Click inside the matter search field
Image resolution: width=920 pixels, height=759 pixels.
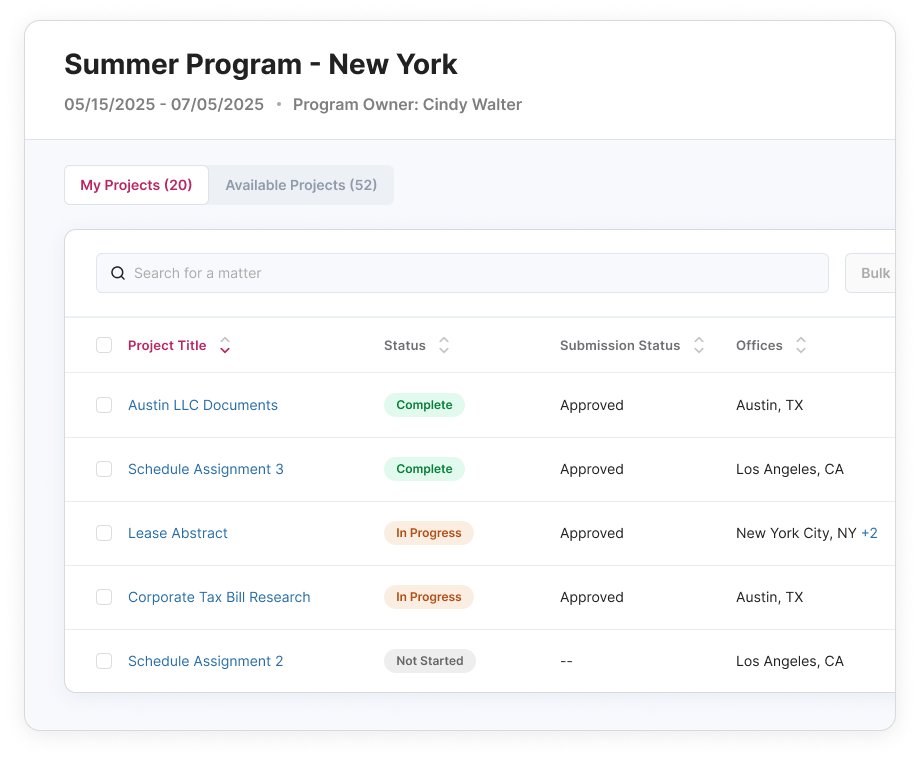pyautogui.click(x=460, y=272)
